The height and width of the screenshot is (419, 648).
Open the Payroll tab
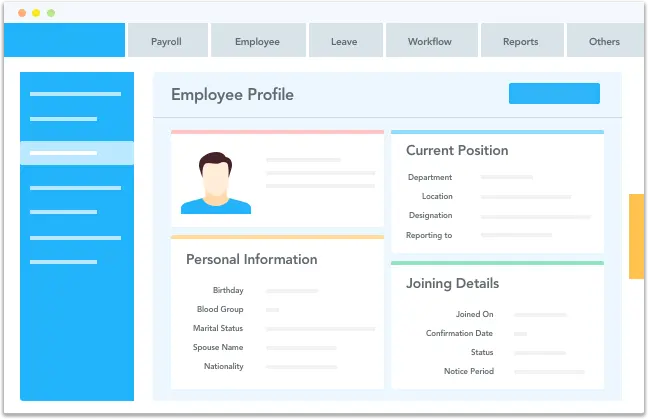[x=167, y=42]
